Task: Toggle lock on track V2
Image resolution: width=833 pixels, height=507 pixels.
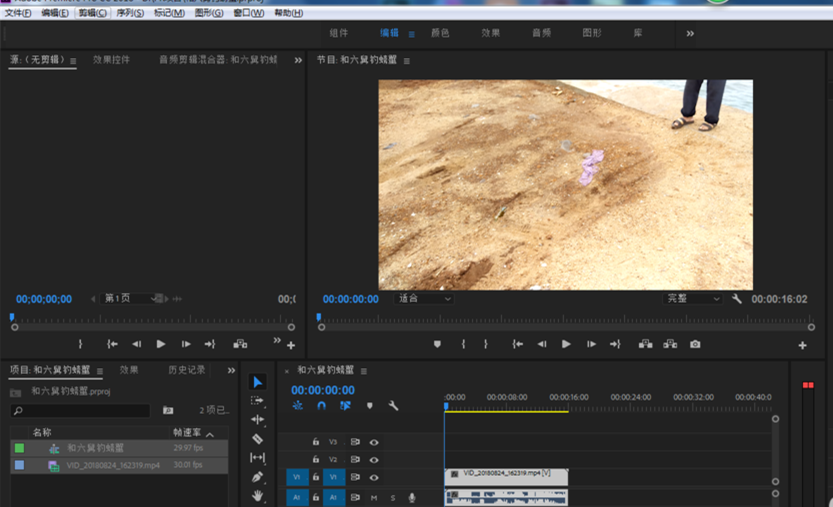Action: pos(316,459)
